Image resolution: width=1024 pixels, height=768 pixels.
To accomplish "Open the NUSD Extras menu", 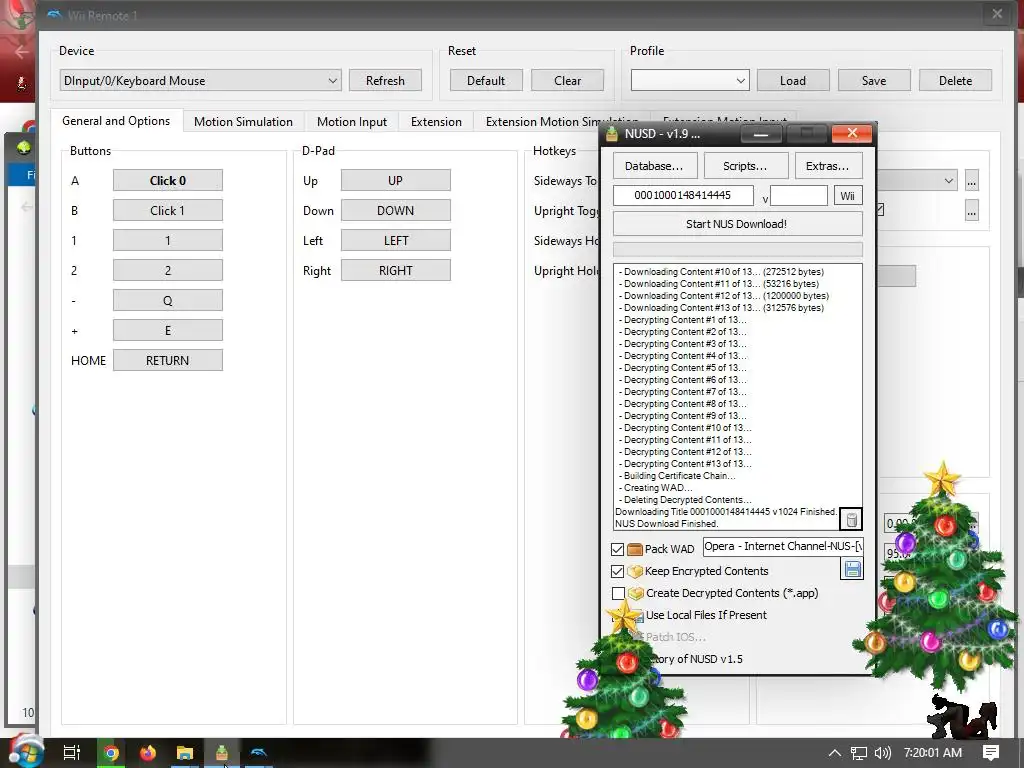I will coord(828,166).
